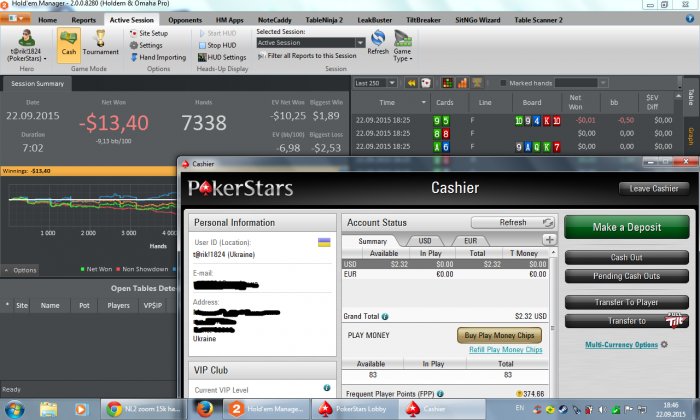Click Frequent Player Points info icon
The height and width of the screenshot is (420, 700).
click(440, 394)
